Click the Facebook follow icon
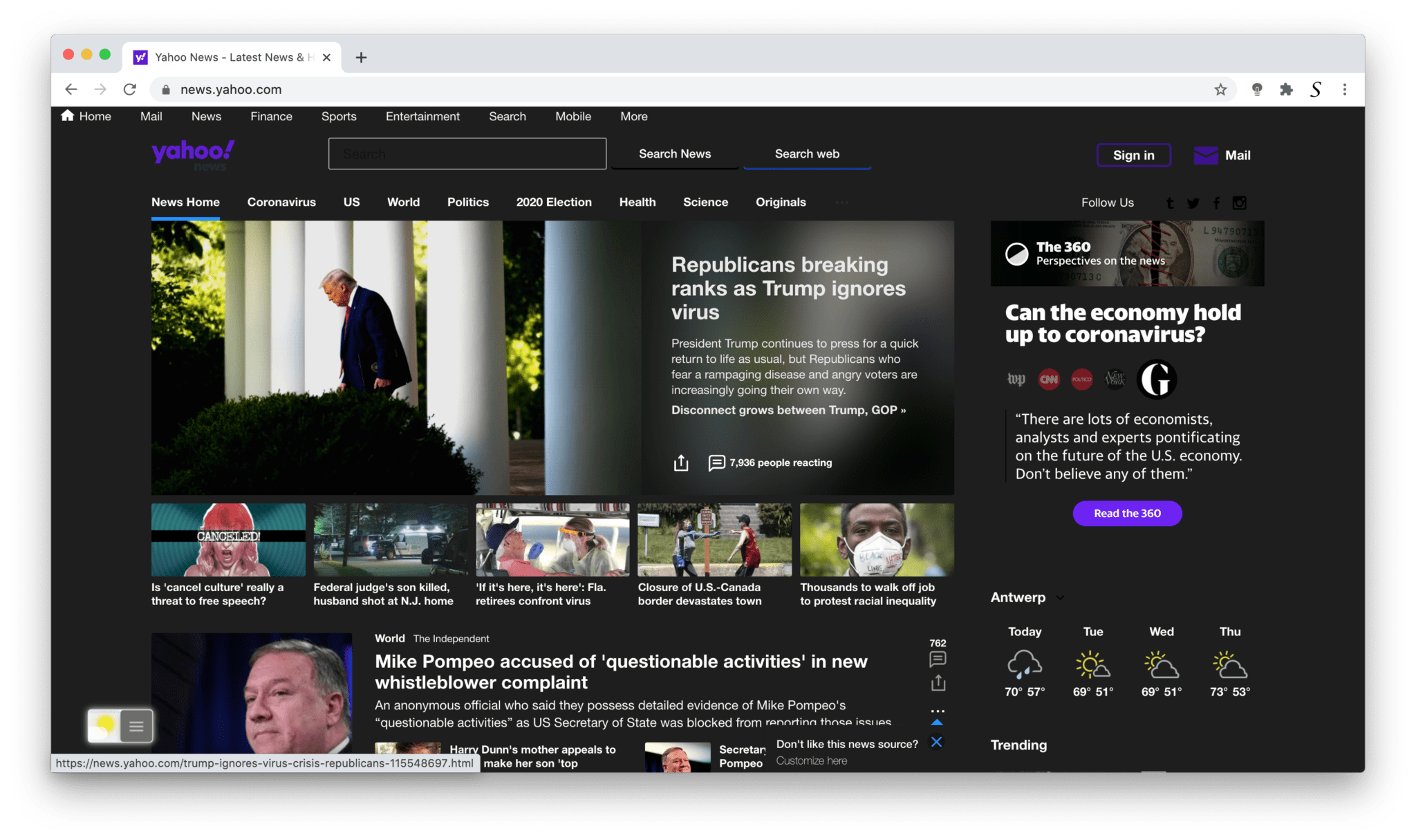1416x840 pixels. (1216, 203)
